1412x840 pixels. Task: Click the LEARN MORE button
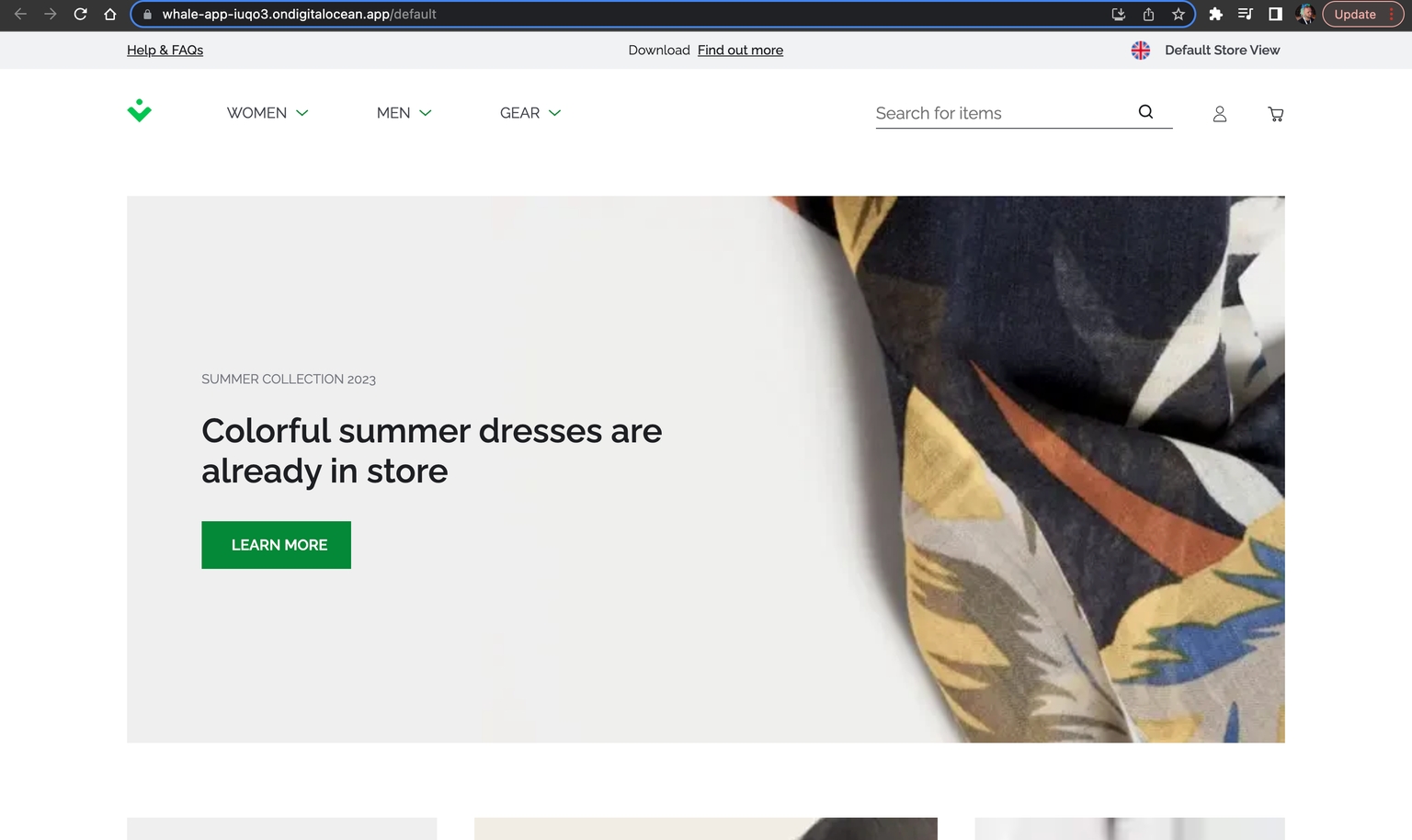coord(276,545)
